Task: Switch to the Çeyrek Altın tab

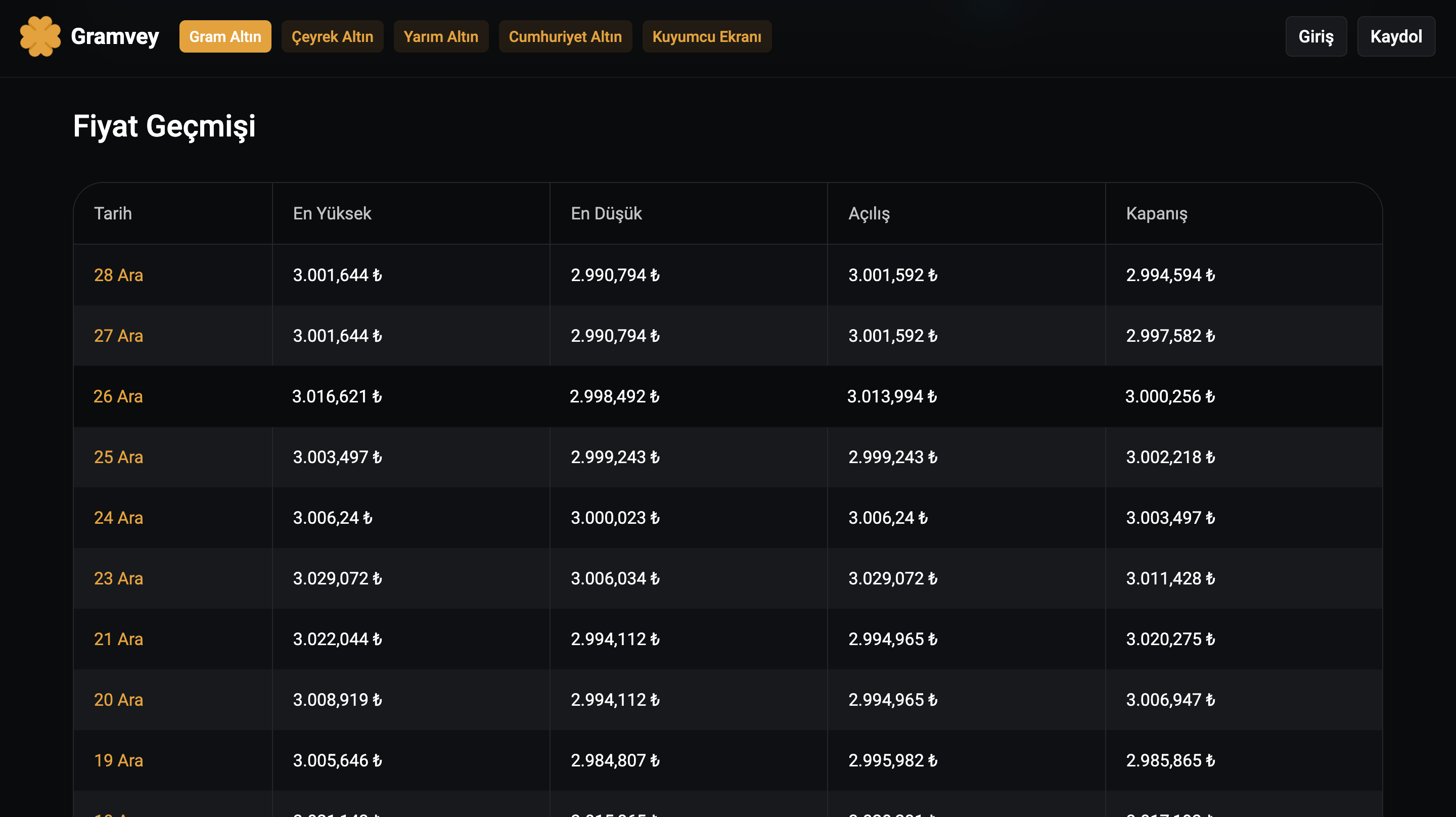Action: click(332, 37)
